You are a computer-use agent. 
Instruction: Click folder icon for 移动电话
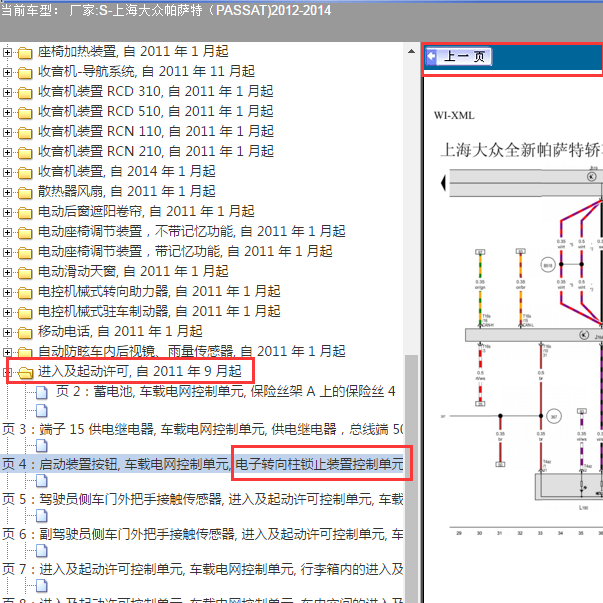click(25, 333)
